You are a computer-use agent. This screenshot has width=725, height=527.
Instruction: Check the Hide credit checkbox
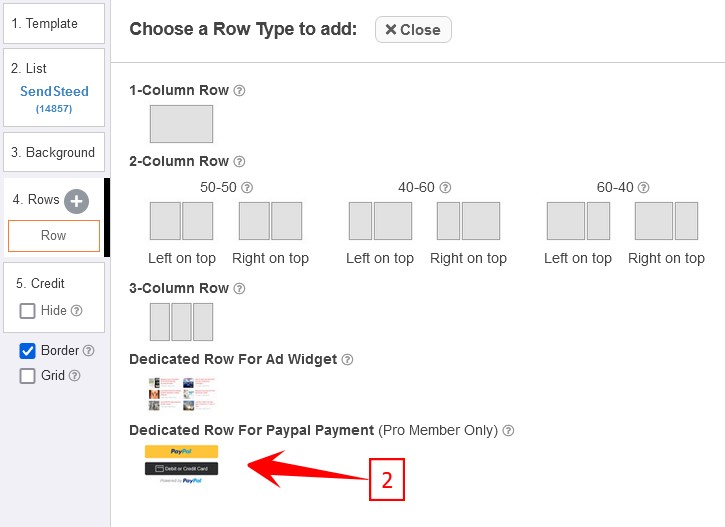[27, 311]
